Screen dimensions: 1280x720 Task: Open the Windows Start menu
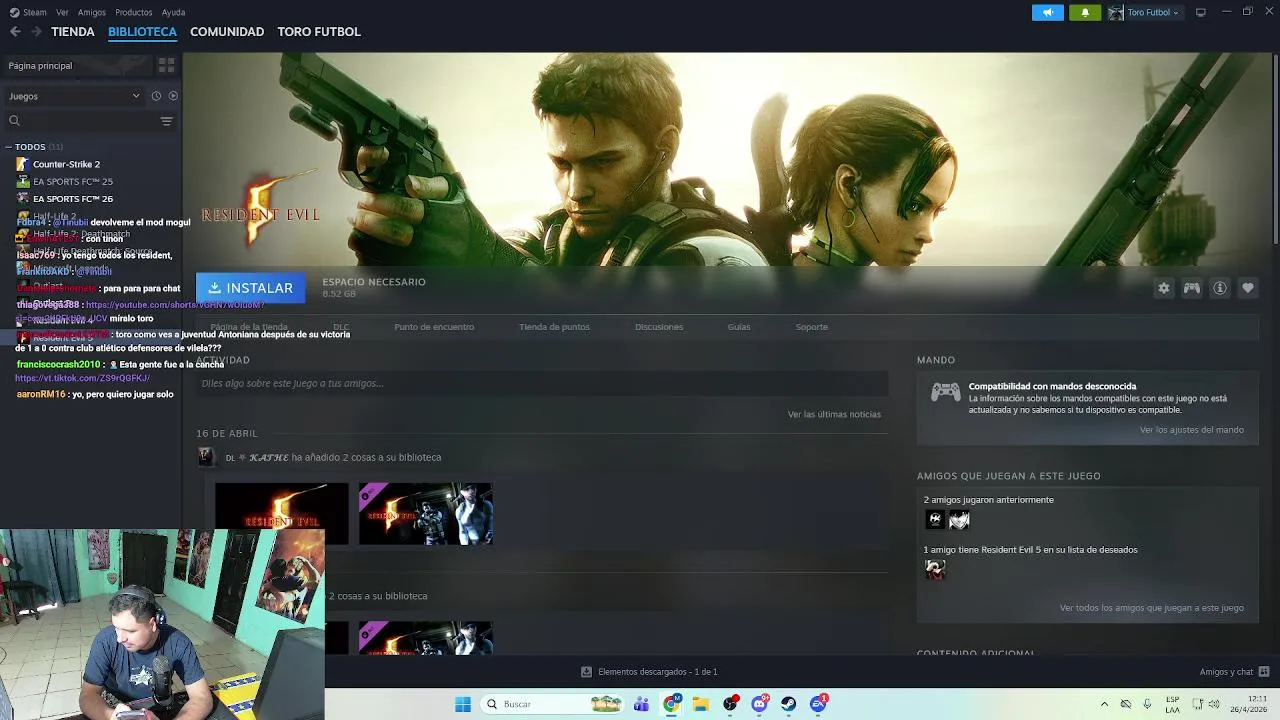pyautogui.click(x=463, y=704)
